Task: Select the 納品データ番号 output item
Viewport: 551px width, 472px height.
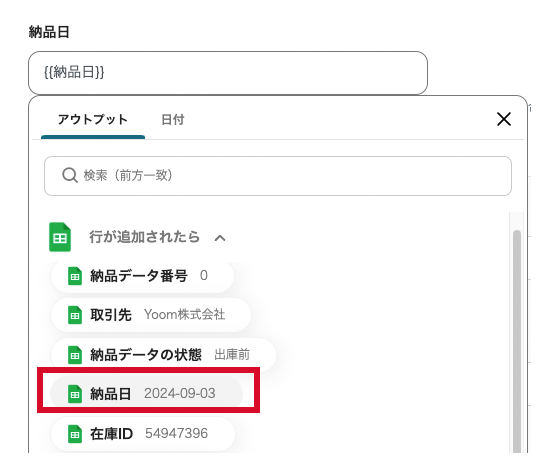Action: pos(142,276)
